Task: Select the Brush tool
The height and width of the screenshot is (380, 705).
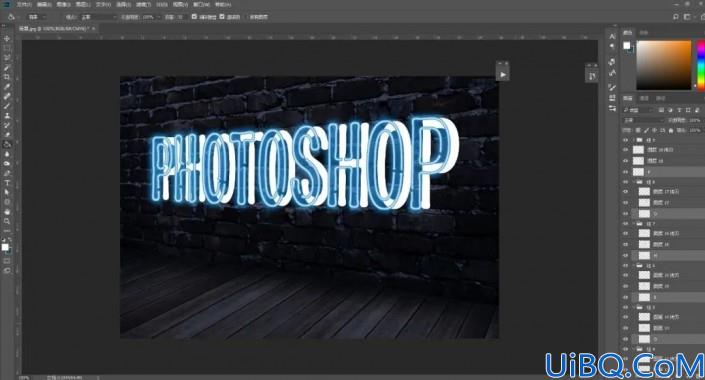Action: [x=7, y=106]
